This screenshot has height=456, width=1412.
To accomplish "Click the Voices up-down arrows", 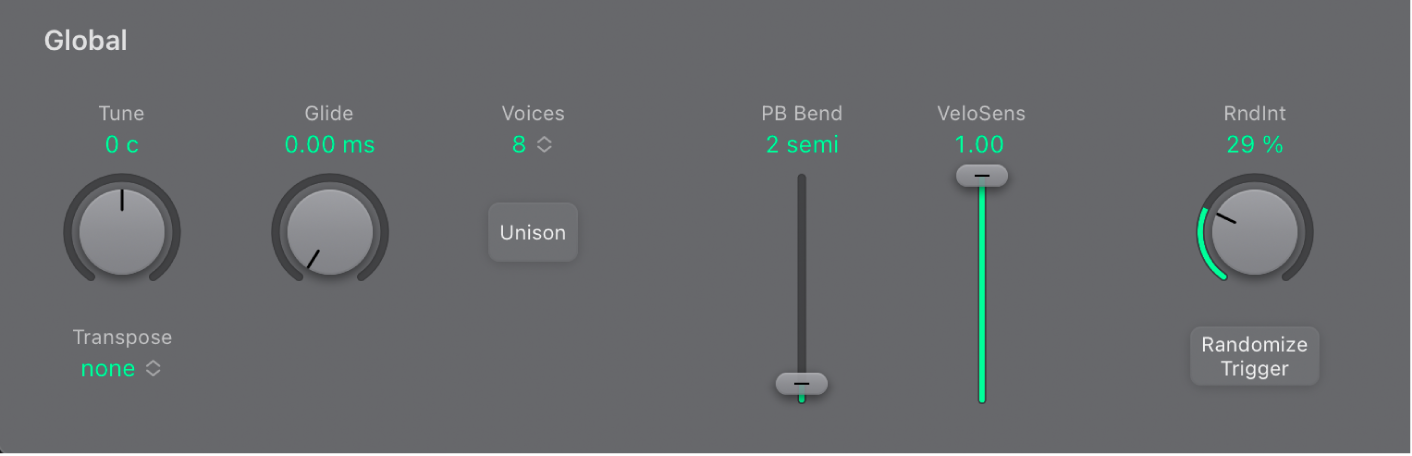I will [544, 145].
